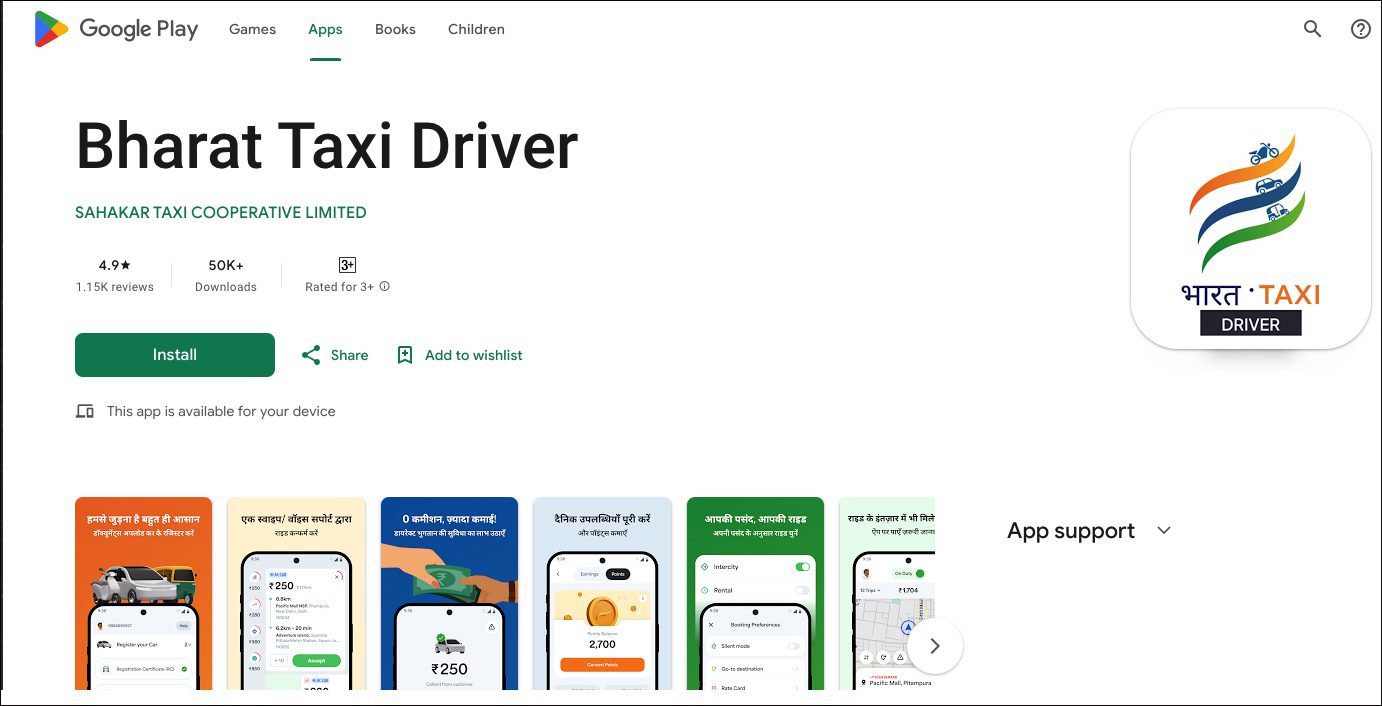The image size is (1382, 706).
Task: Open the orange first screenshot thumbnail
Action: (x=143, y=593)
